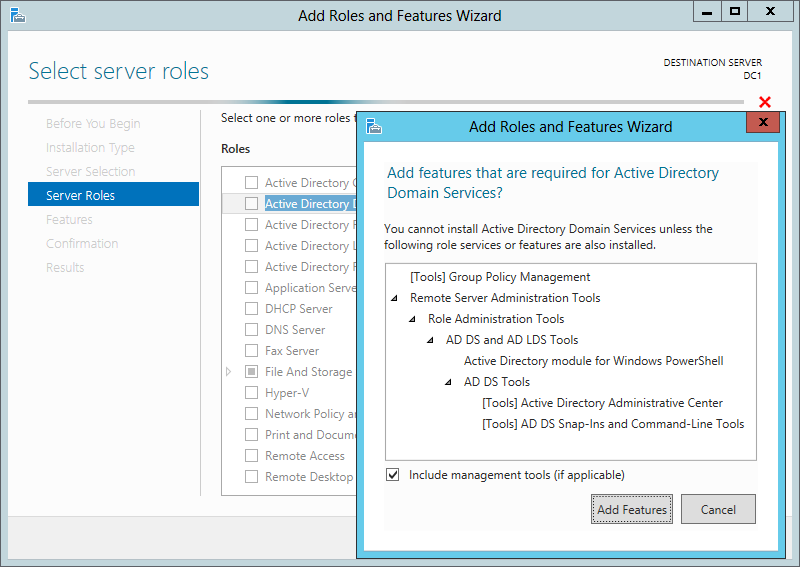Select the Fax Server checkbox
The height and width of the screenshot is (567, 800).
click(x=252, y=351)
